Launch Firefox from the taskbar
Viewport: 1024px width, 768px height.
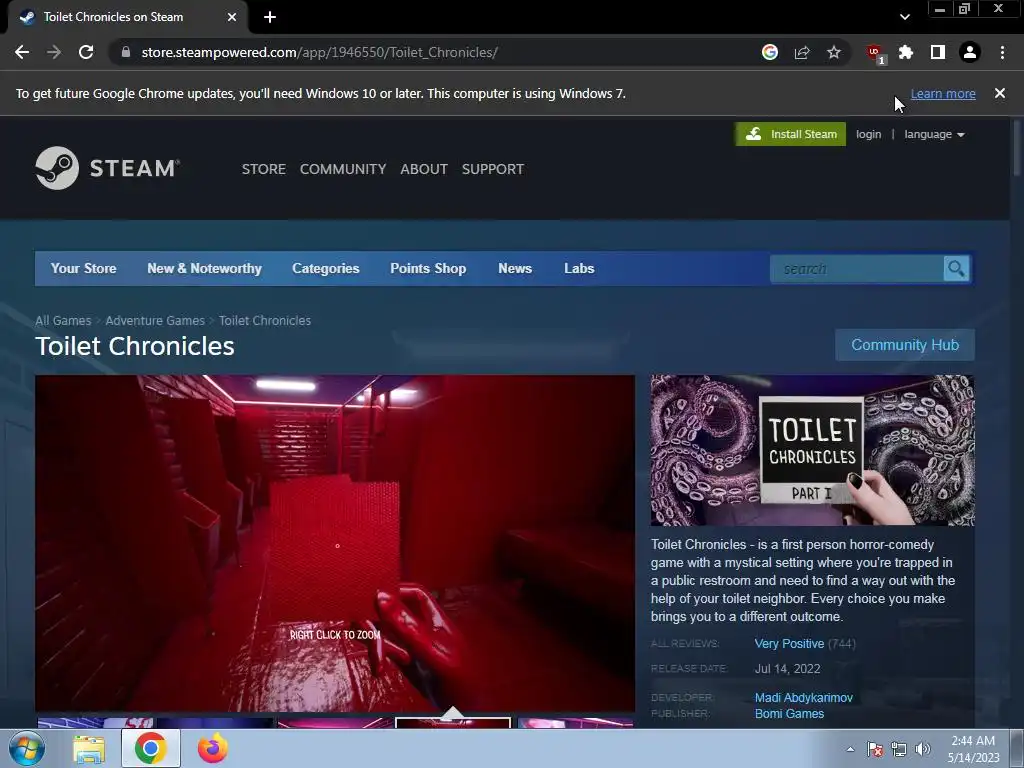pos(213,748)
